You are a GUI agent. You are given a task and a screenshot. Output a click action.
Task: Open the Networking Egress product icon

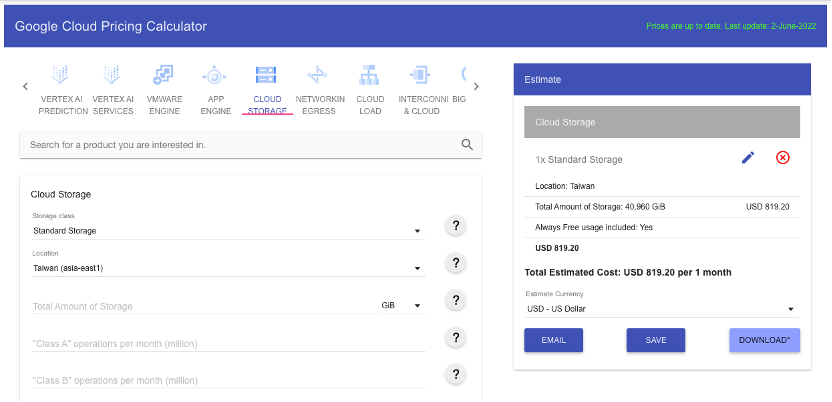[317, 75]
